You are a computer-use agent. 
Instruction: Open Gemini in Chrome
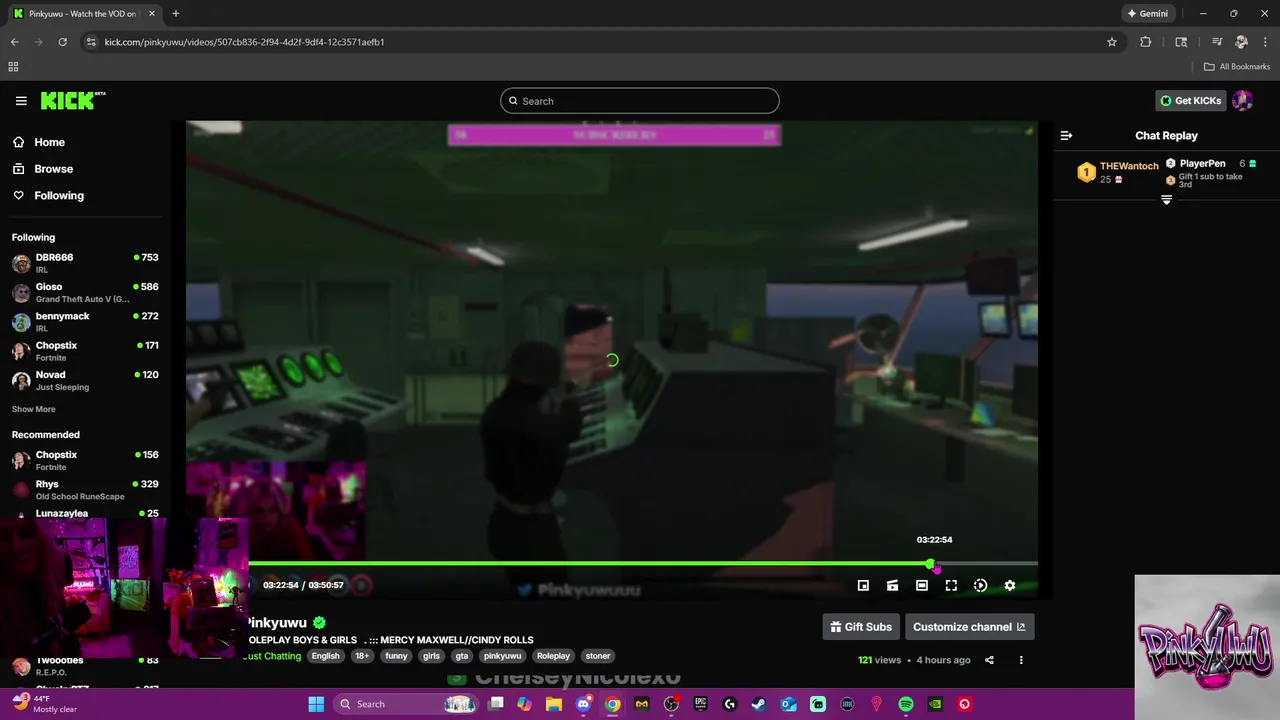[1148, 14]
